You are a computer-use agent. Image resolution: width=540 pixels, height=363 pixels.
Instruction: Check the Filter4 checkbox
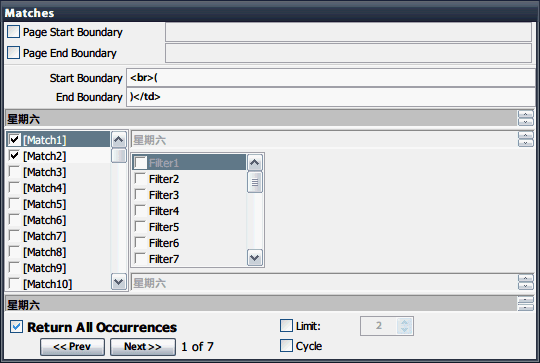(140, 210)
